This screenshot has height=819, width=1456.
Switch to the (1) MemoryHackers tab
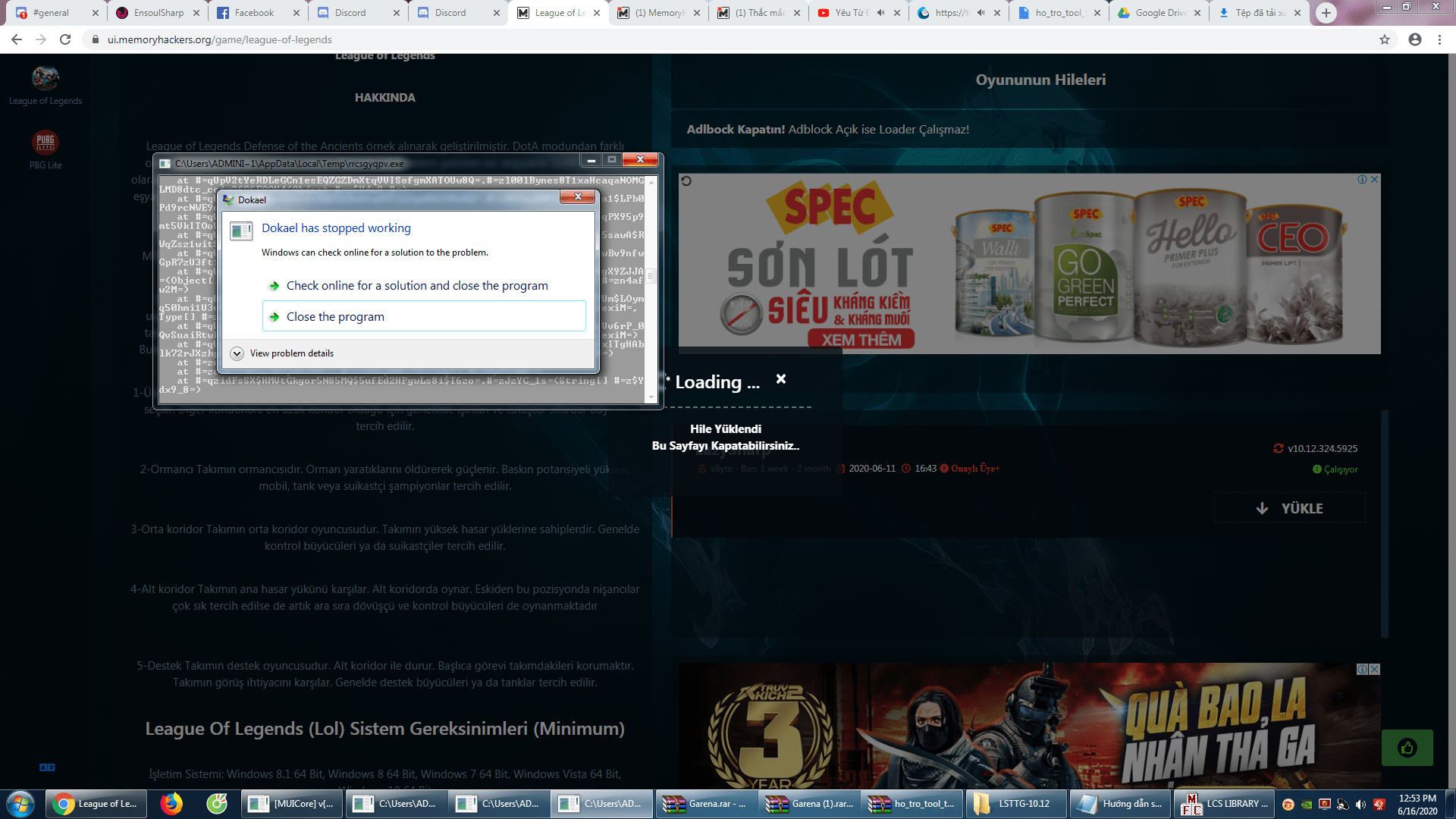point(658,13)
